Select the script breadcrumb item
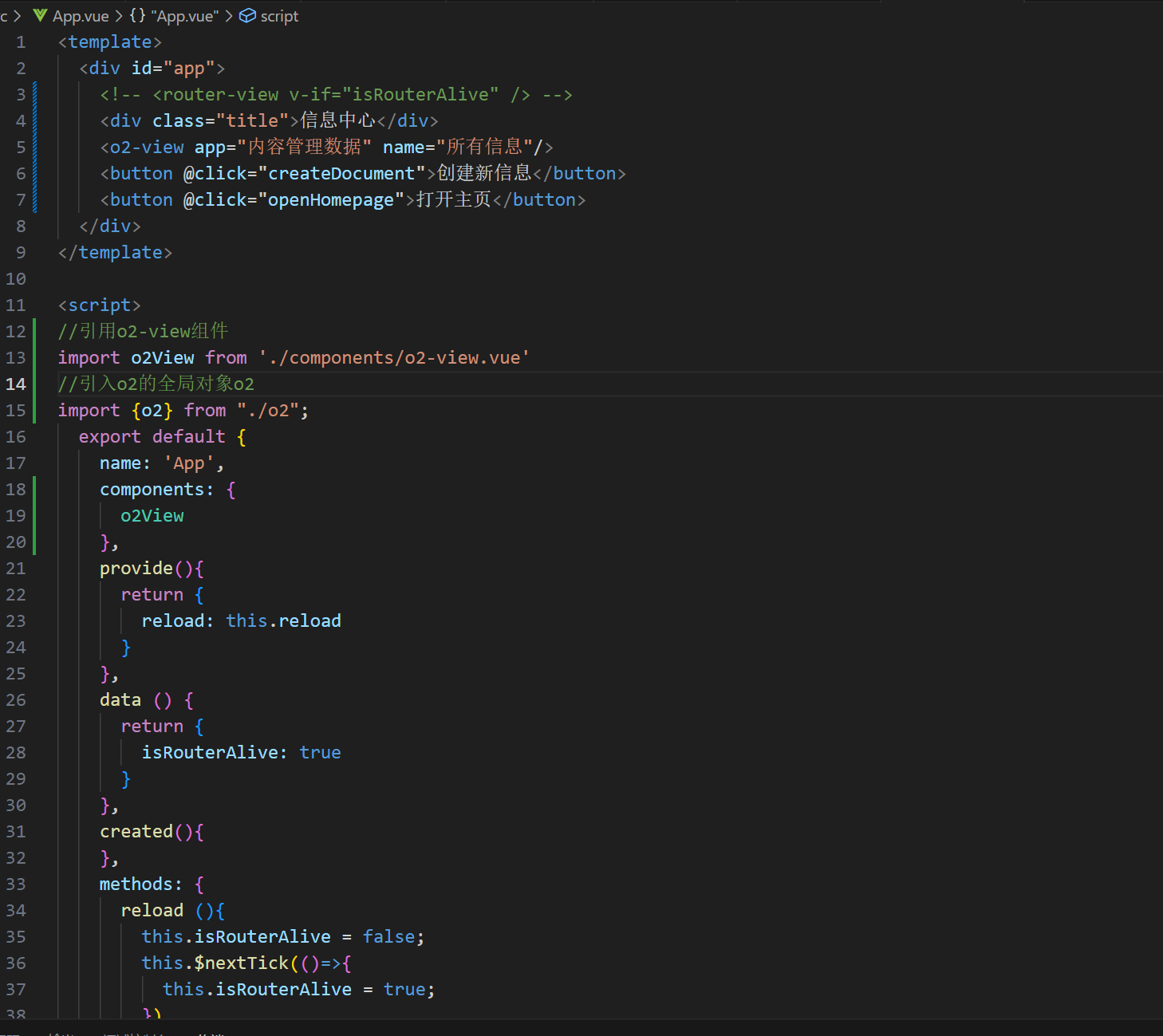Screen dimensions: 1163x1036 click(x=279, y=16)
